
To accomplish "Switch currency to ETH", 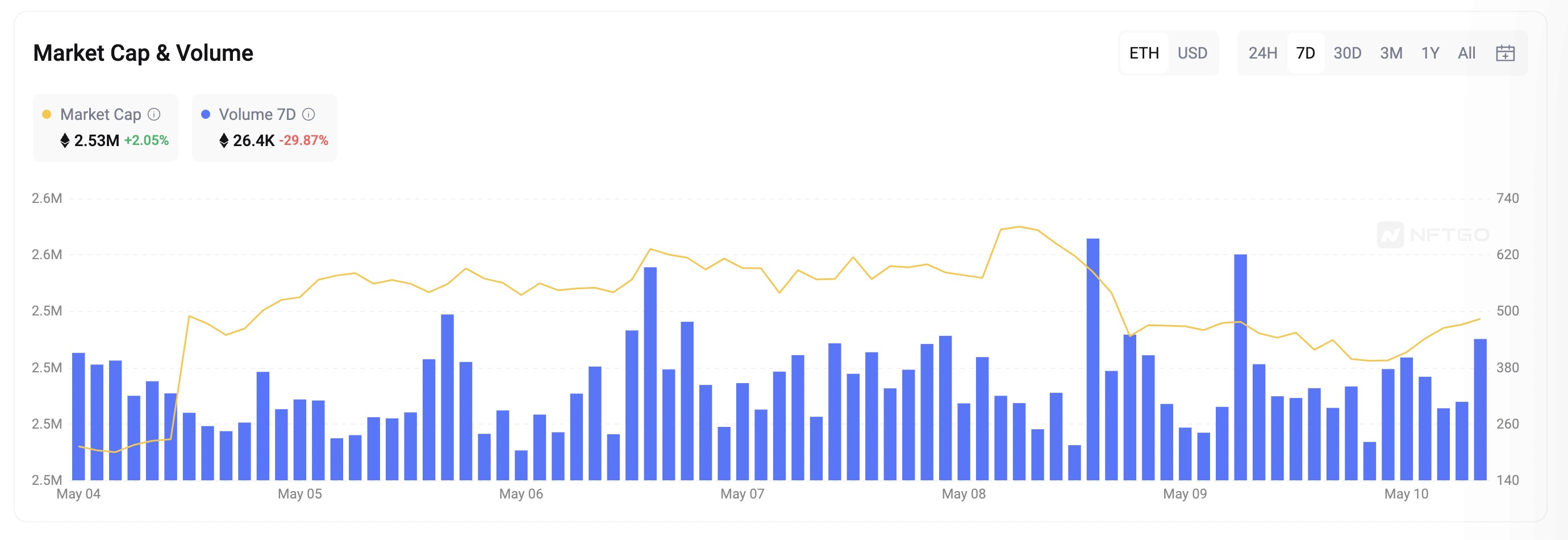I will coord(1144,53).
